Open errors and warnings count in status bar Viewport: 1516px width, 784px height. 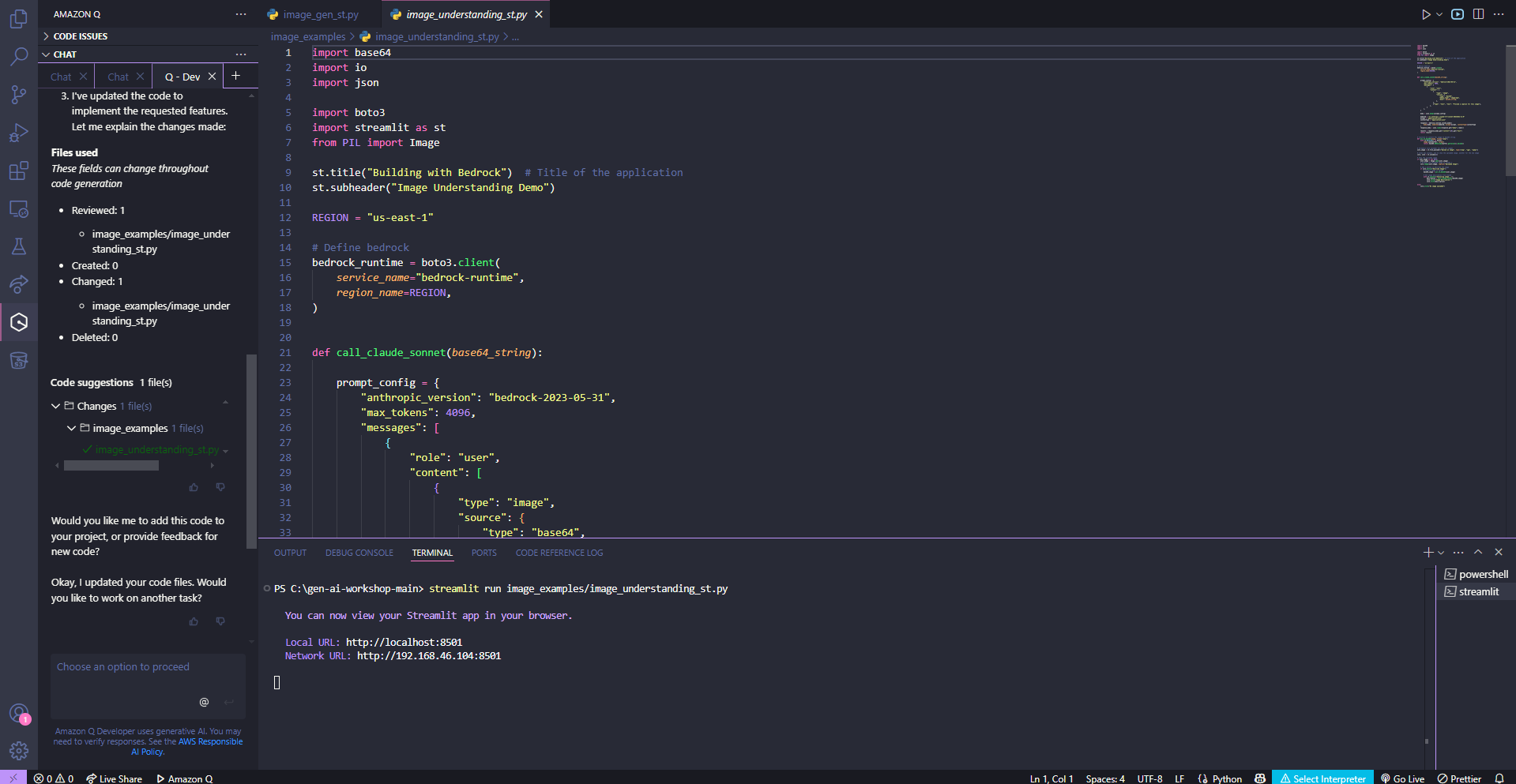tap(54, 778)
